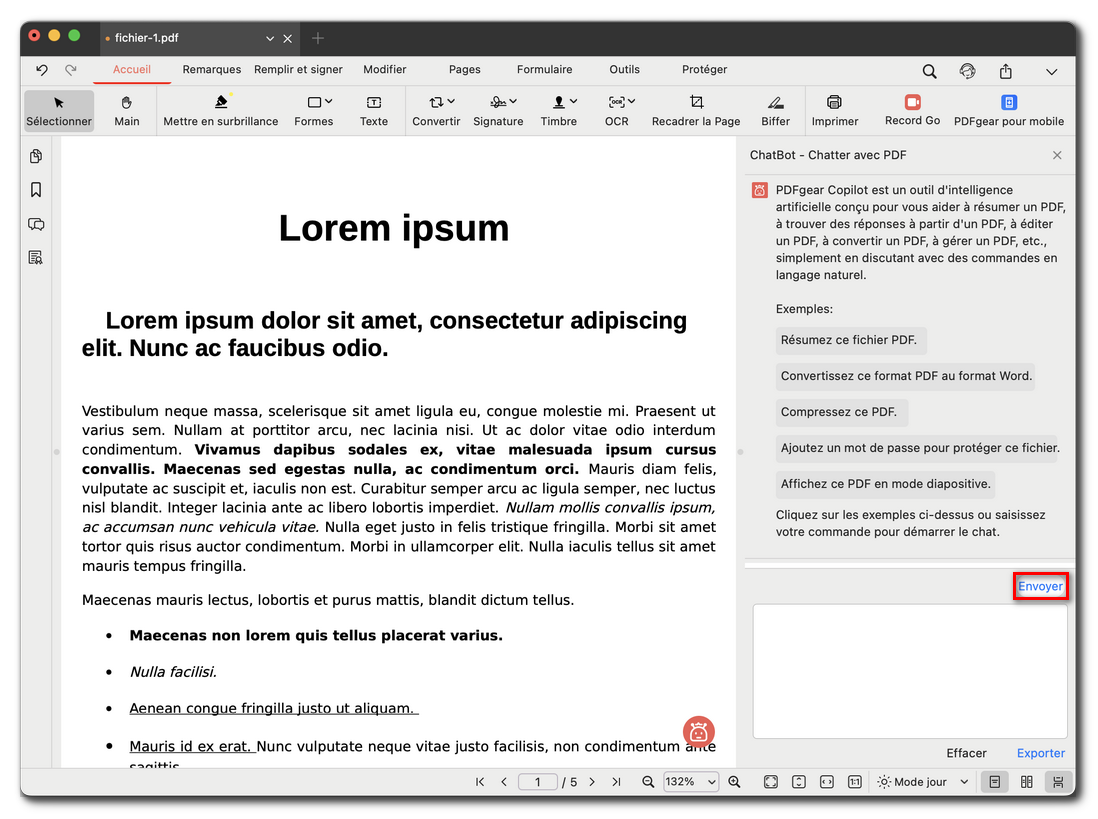
Task: Expand the Mode jour dropdown
Action: point(923,782)
